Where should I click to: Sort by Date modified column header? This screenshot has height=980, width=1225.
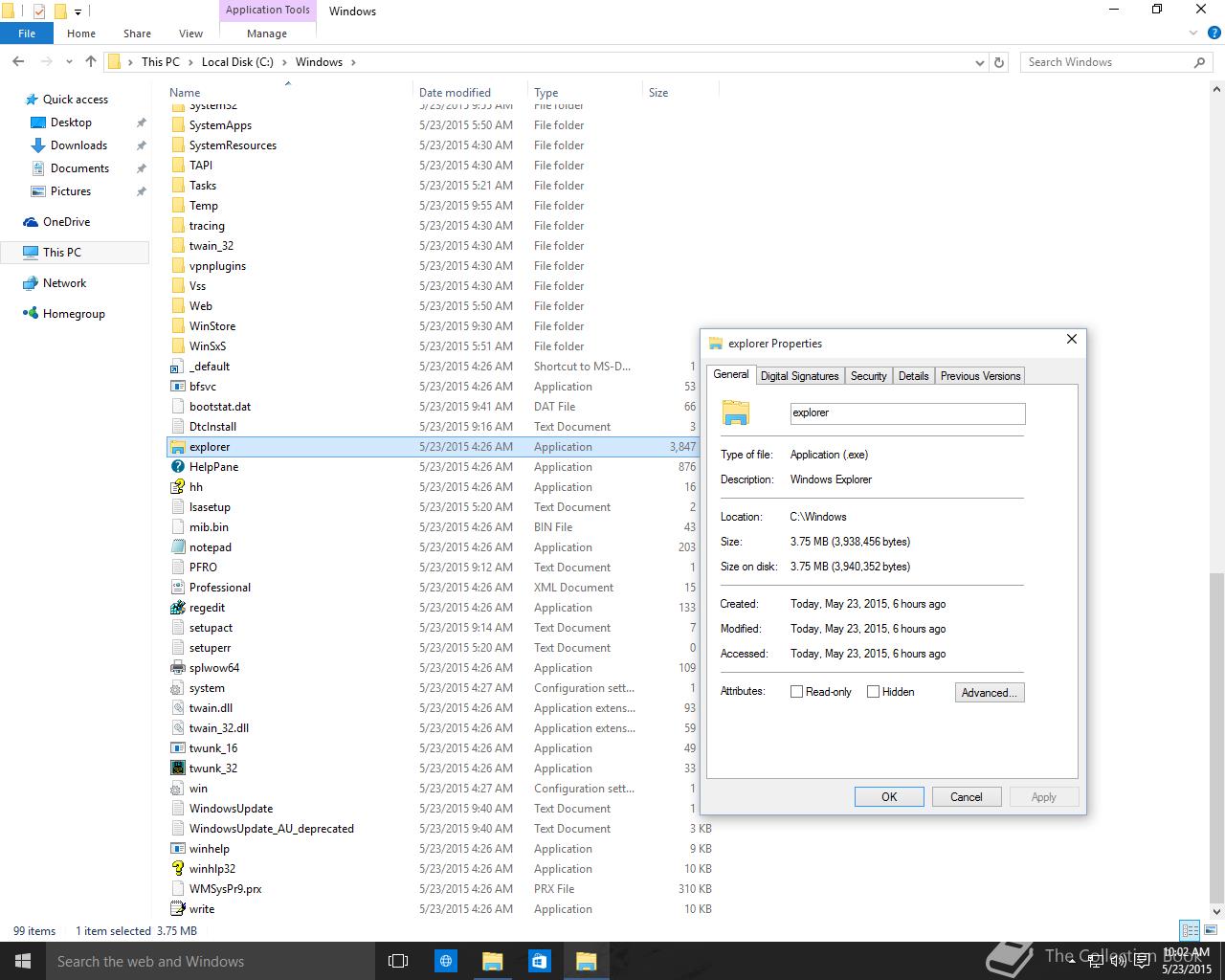tap(469, 93)
